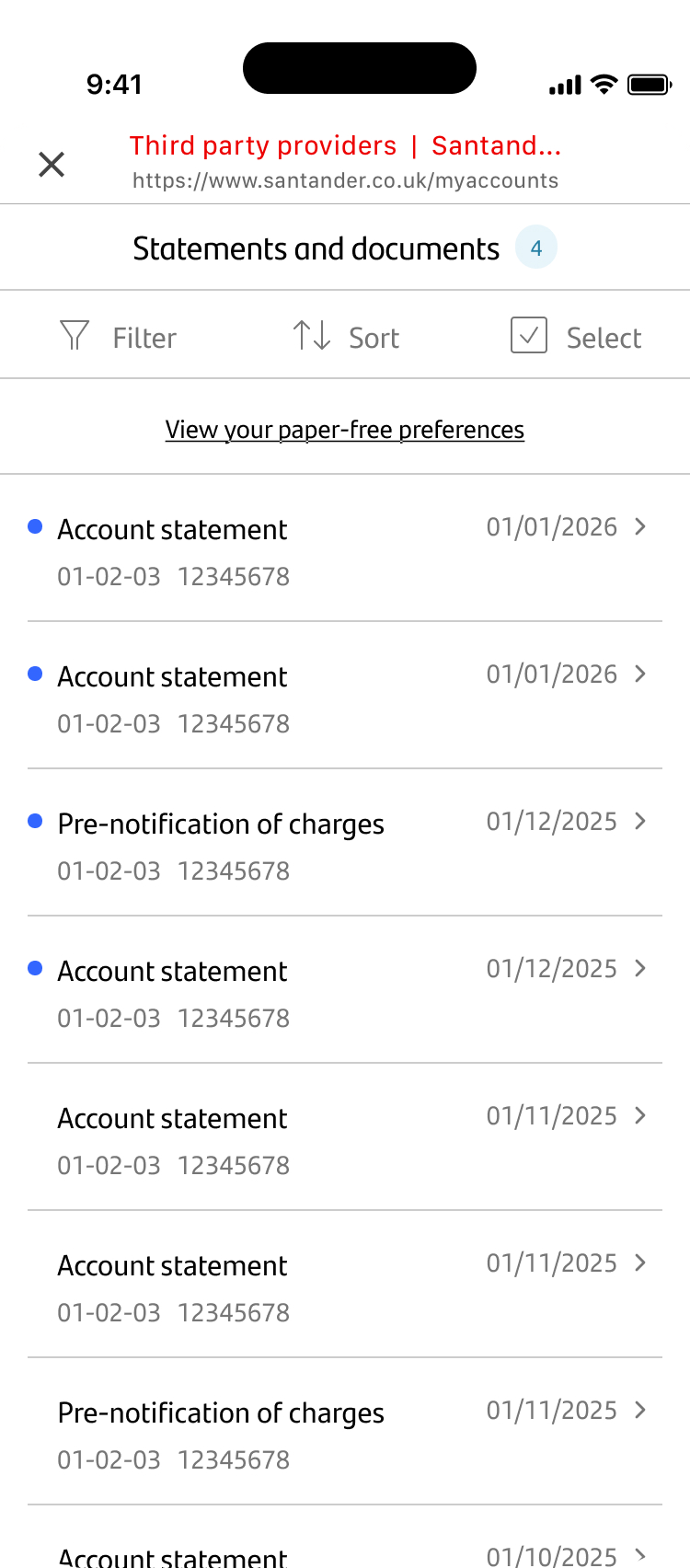690x1568 pixels.
Task: Open first 01/11/2025 Account statement
Action: pos(173,1119)
